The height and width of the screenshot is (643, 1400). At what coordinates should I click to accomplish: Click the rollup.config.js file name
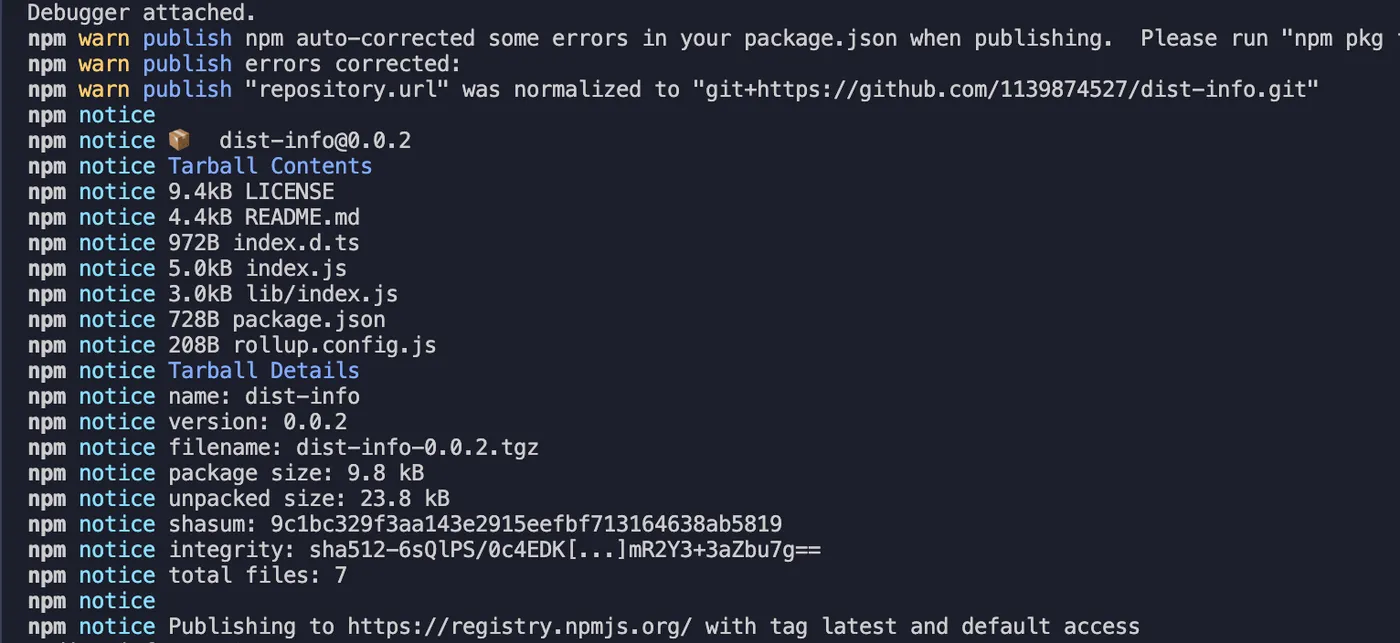pos(334,345)
